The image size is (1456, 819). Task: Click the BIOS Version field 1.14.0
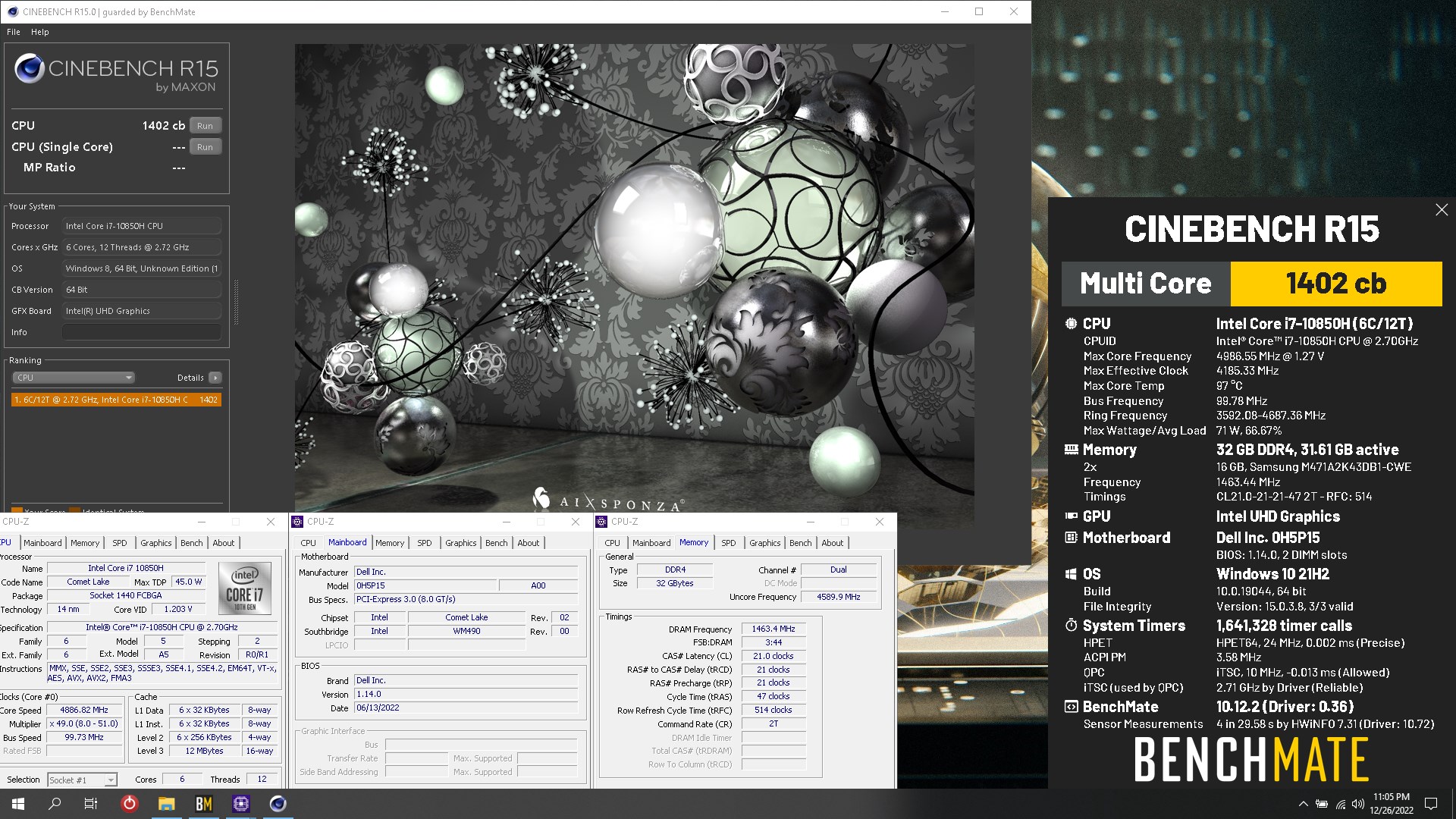tap(466, 694)
